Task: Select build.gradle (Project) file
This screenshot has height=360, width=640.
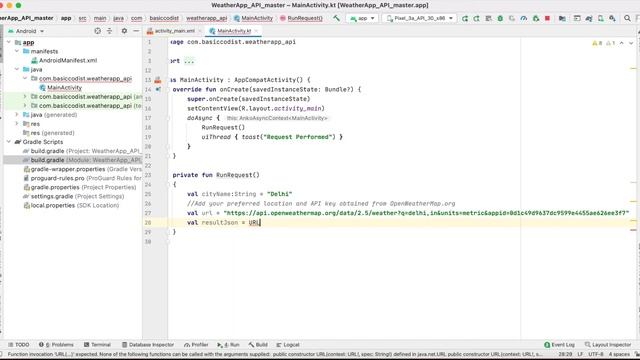Action: pos(82,151)
